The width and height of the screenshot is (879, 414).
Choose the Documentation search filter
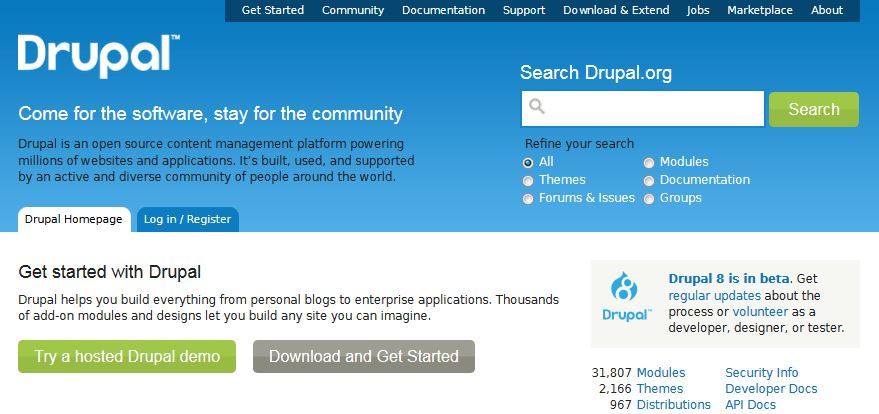point(649,180)
